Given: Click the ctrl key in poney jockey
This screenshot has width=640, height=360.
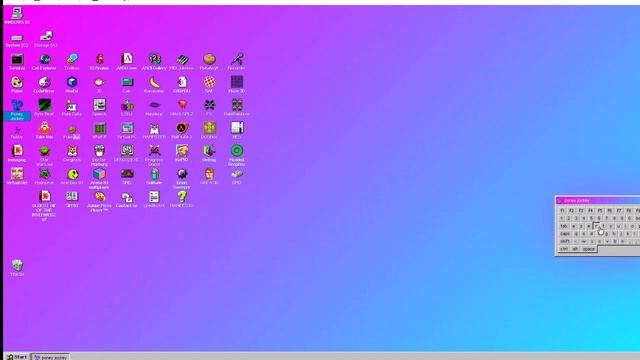Looking at the screenshot, I should [564, 249].
